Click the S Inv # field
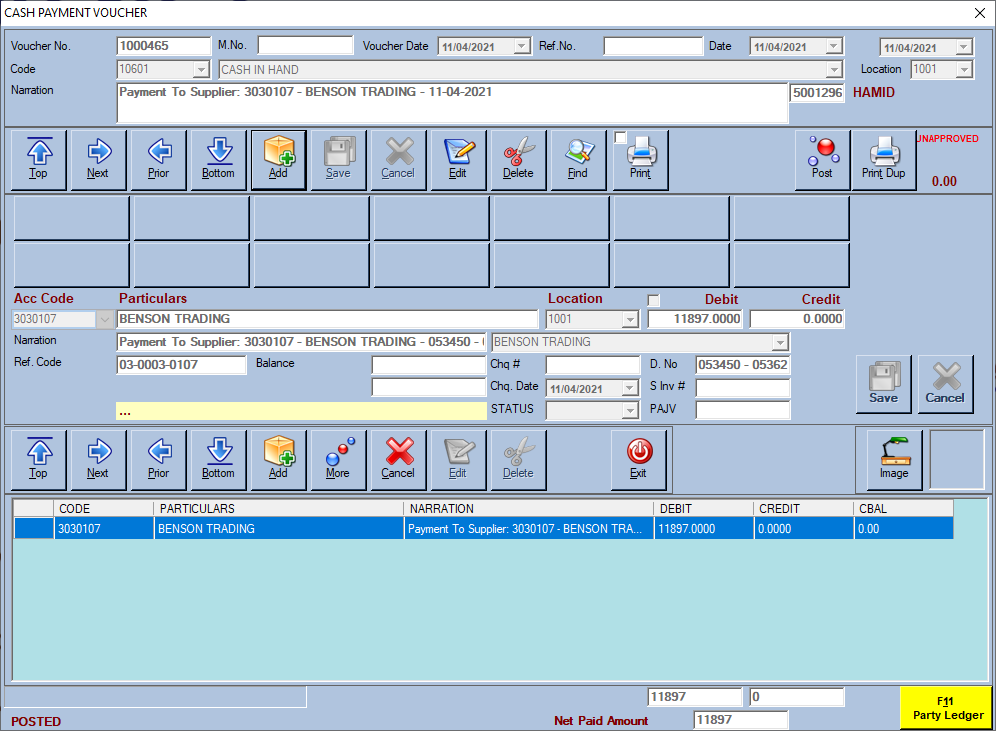 click(x=743, y=387)
